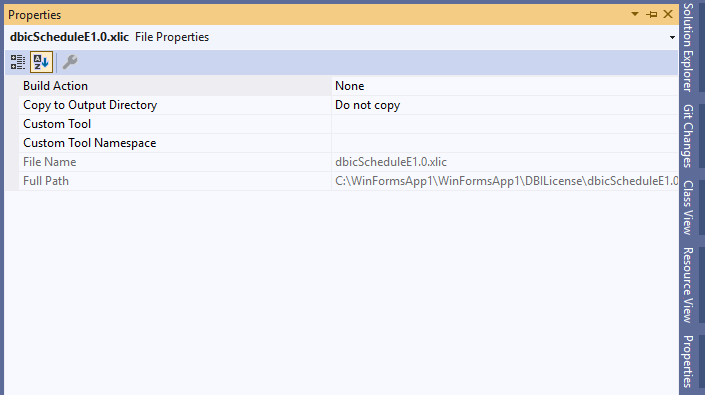The height and width of the screenshot is (395, 705).
Task: Select the Full Path value text
Action: click(506, 181)
